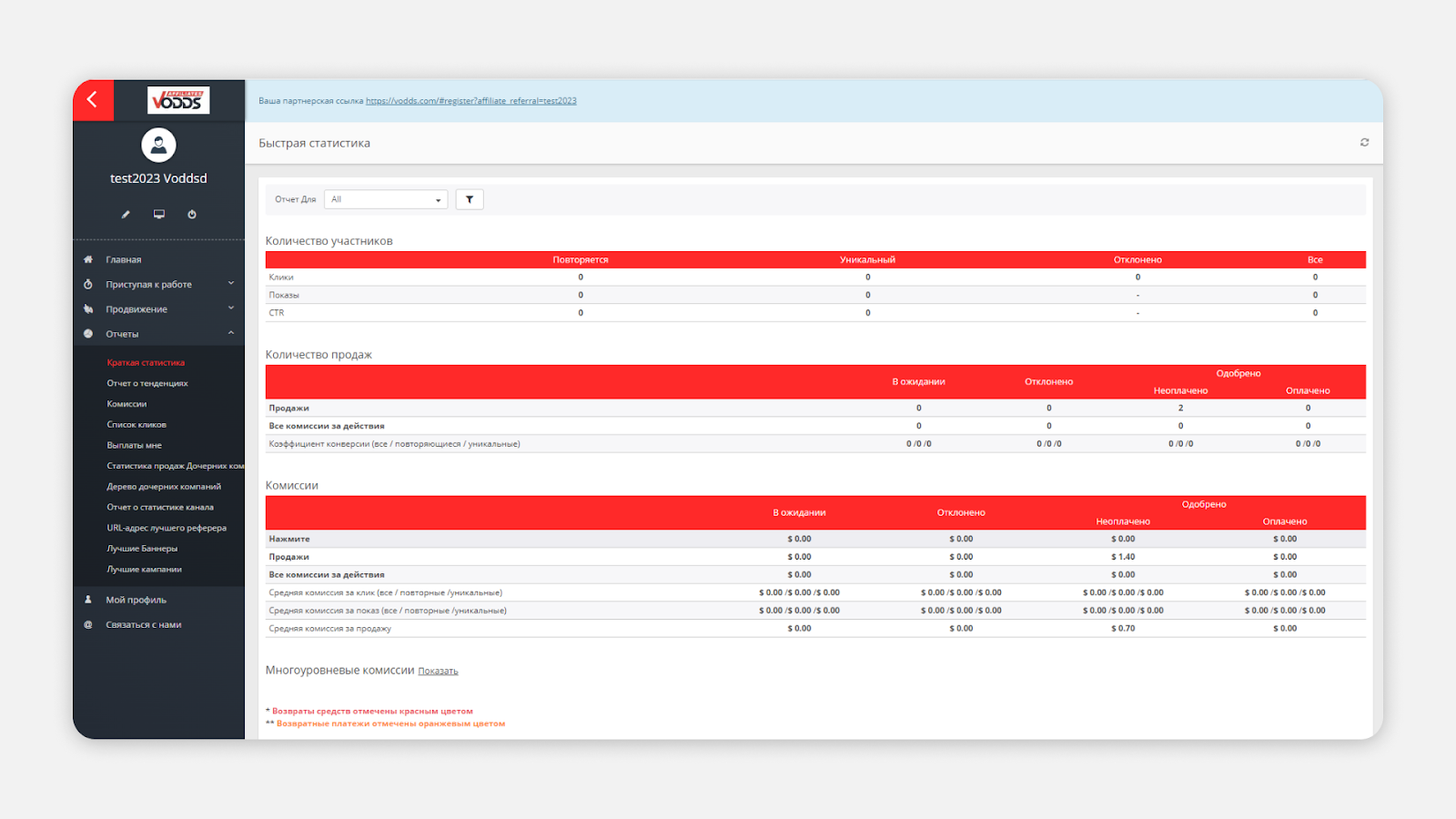Open Список кликов report
The width and height of the screenshot is (1456, 819).
136,425
